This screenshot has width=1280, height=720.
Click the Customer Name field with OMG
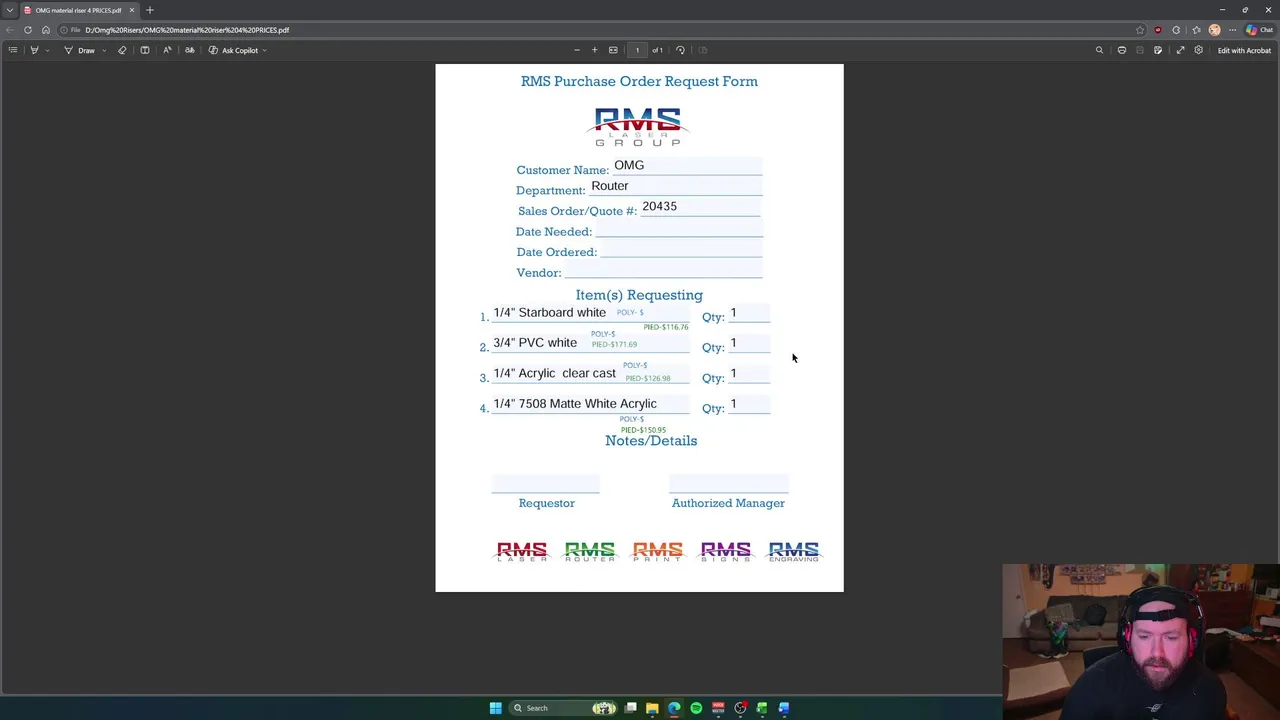687,167
